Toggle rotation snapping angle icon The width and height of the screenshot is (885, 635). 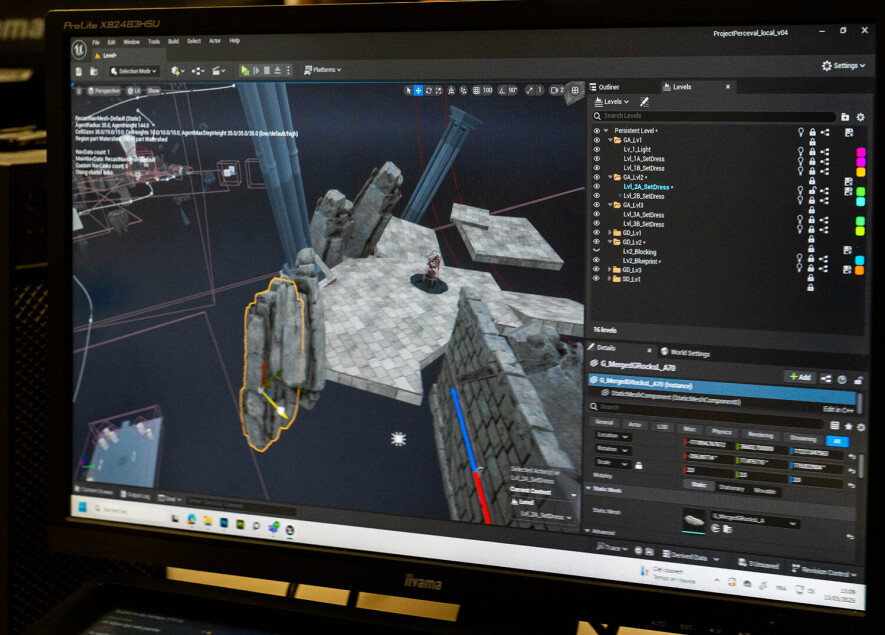click(502, 90)
